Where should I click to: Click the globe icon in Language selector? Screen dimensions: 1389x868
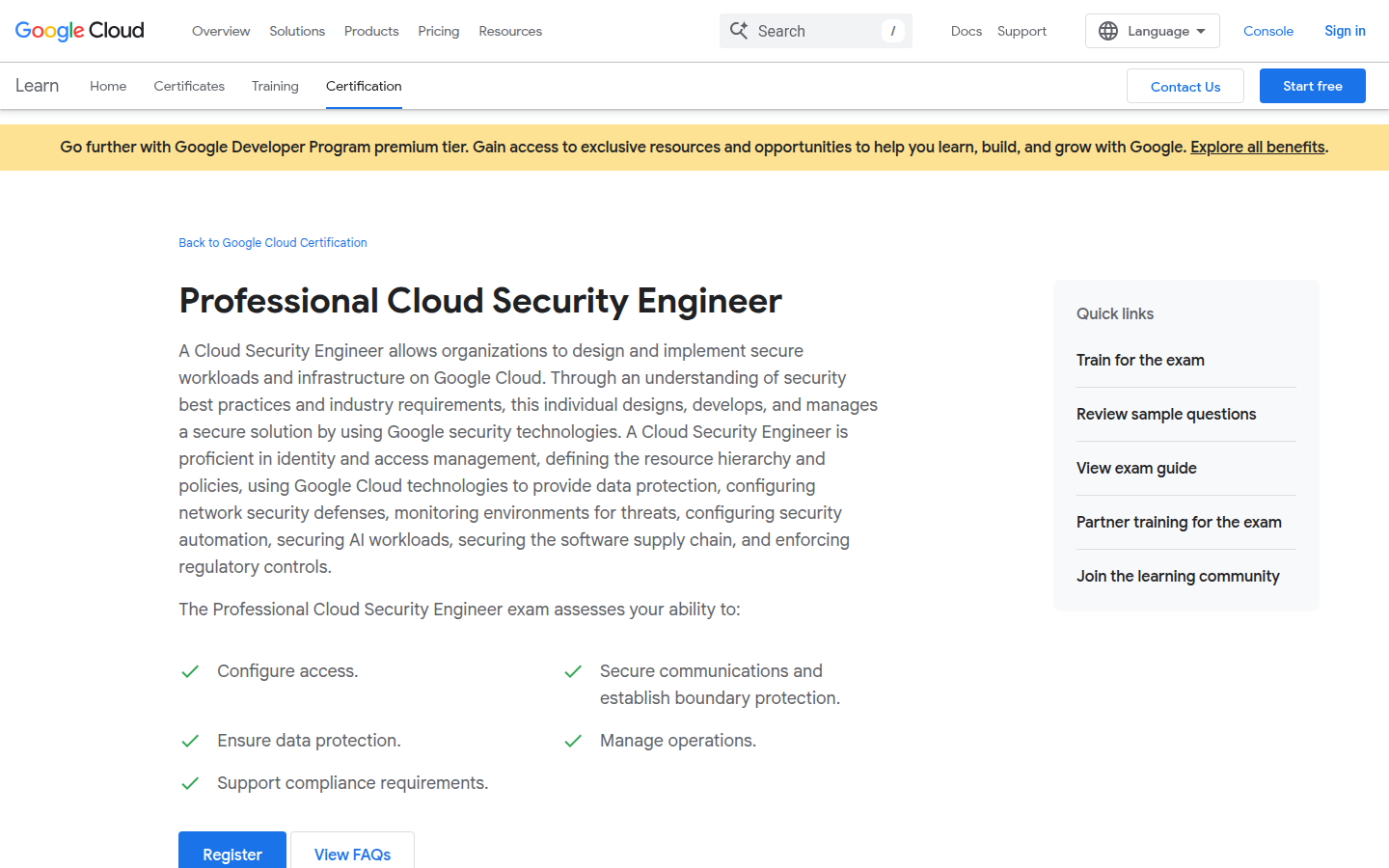click(1108, 31)
